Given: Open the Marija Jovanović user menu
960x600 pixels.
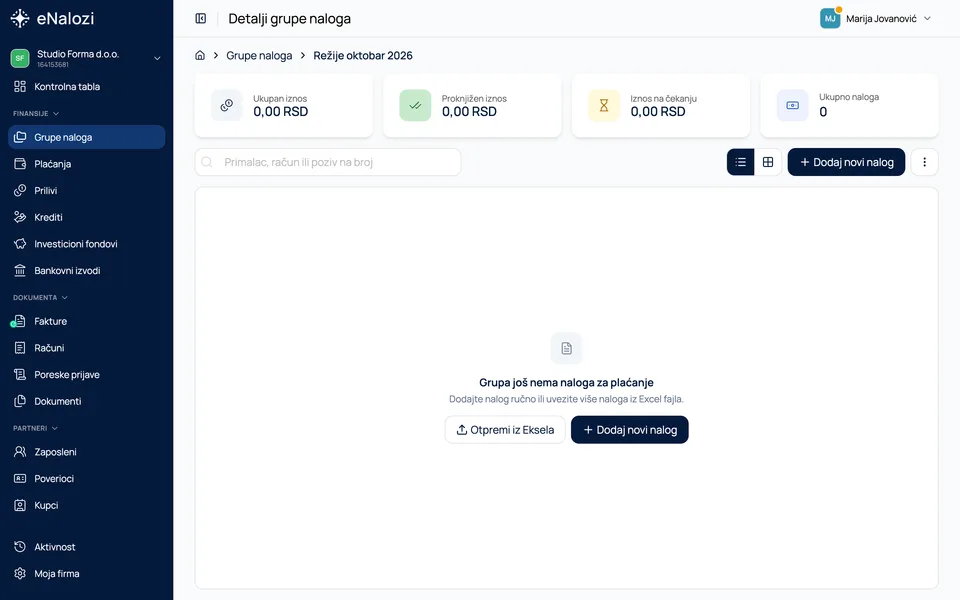Looking at the screenshot, I should tap(876, 18).
